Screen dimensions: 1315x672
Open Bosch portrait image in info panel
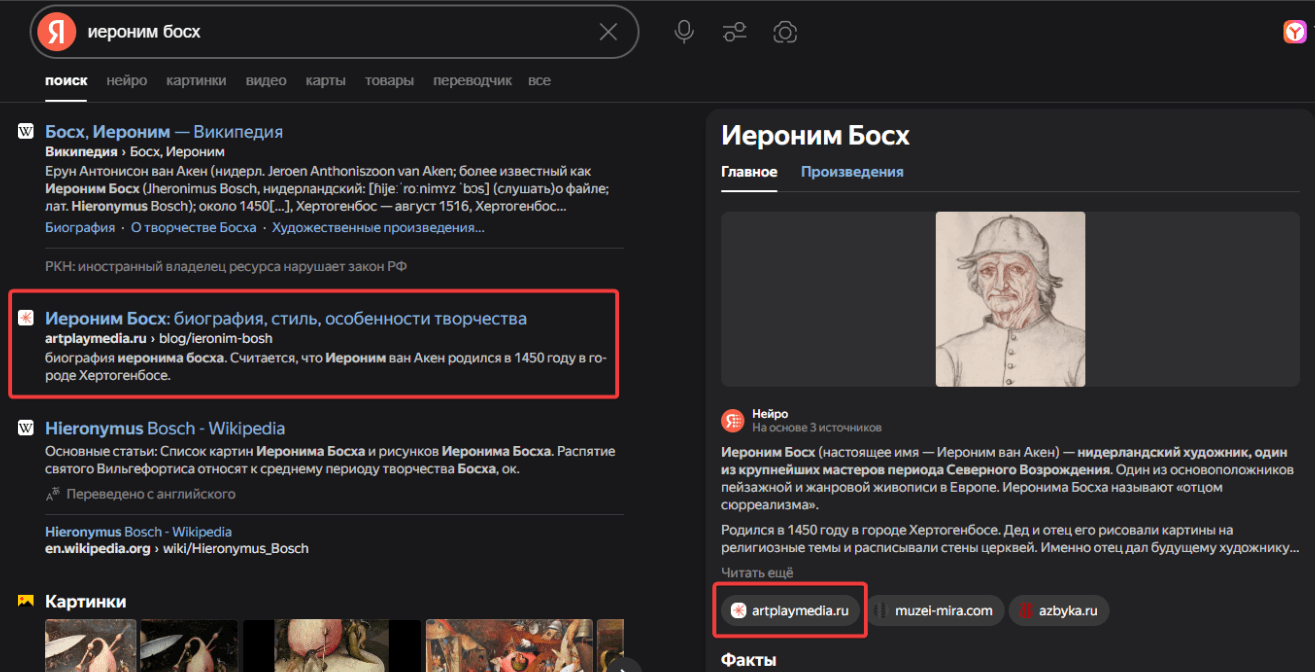[x=1010, y=299]
